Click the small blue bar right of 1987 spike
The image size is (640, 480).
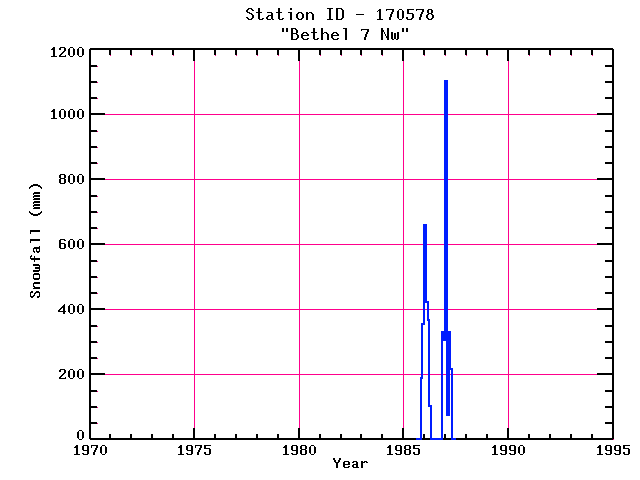451,404
